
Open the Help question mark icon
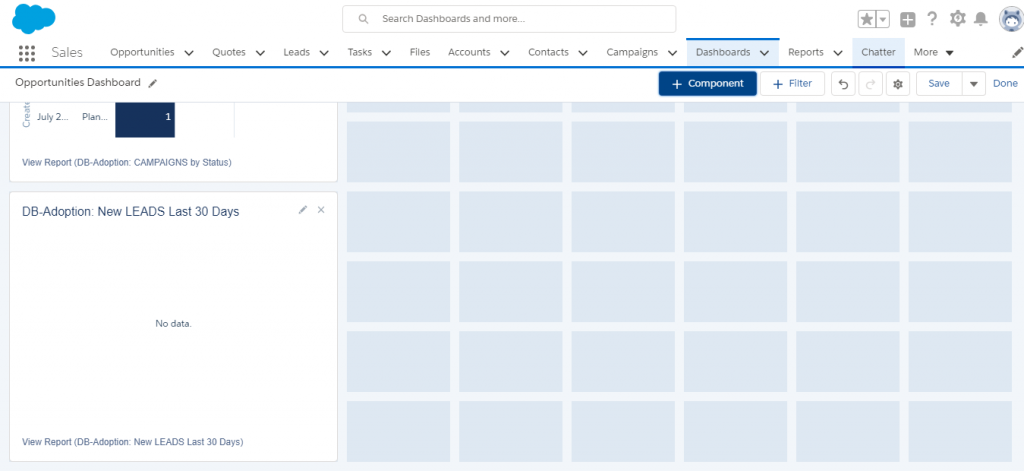(x=932, y=19)
